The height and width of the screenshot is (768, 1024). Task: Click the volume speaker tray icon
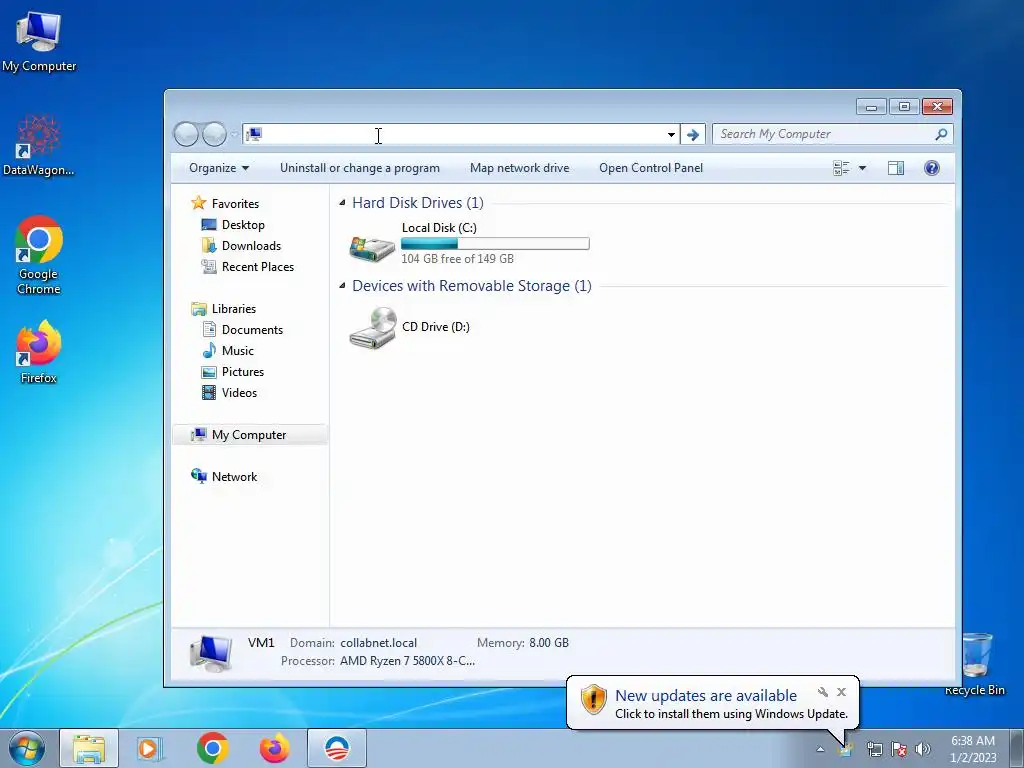(x=923, y=749)
